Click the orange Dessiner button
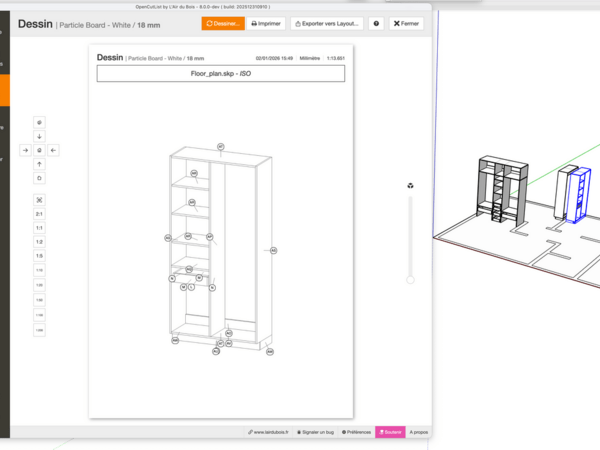The height and width of the screenshot is (450, 600). pyautogui.click(x=222, y=23)
